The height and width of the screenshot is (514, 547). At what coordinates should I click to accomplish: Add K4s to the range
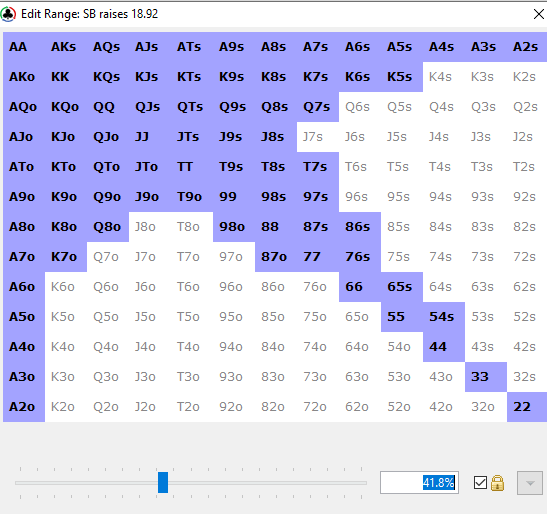(444, 77)
